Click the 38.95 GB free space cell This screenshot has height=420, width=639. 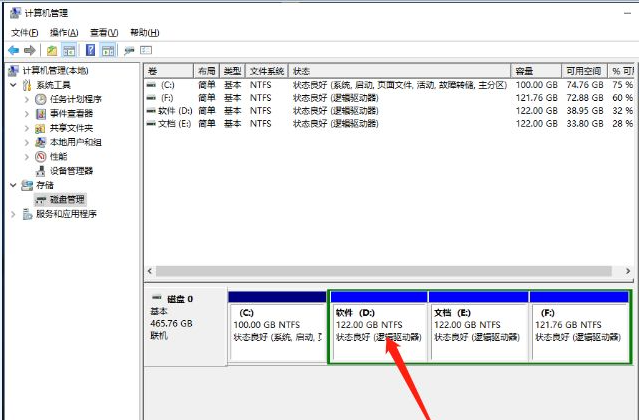tap(584, 111)
